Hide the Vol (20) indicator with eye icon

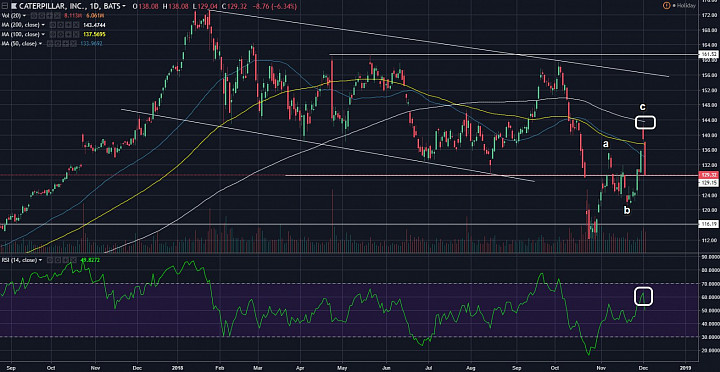point(34,16)
